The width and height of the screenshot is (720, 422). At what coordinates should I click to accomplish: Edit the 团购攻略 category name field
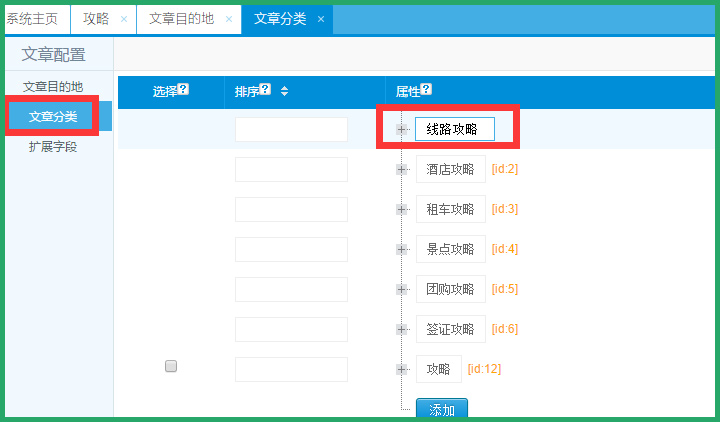pyautogui.click(x=450, y=289)
